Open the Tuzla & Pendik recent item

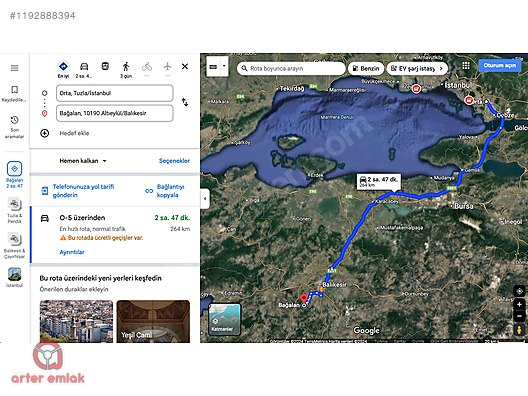point(14,210)
